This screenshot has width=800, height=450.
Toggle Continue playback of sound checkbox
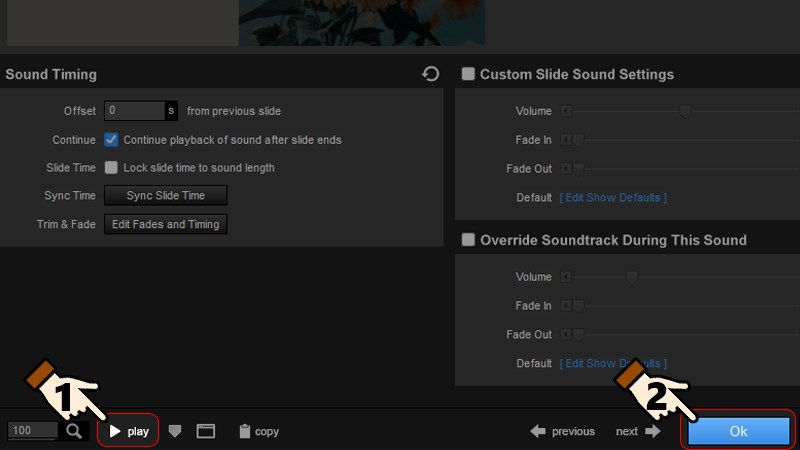111,140
